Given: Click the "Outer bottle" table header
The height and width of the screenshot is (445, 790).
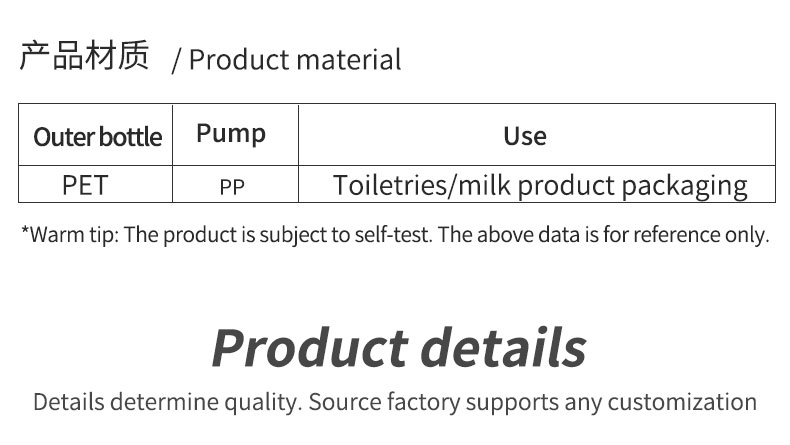Looking at the screenshot, I should click(98, 137).
